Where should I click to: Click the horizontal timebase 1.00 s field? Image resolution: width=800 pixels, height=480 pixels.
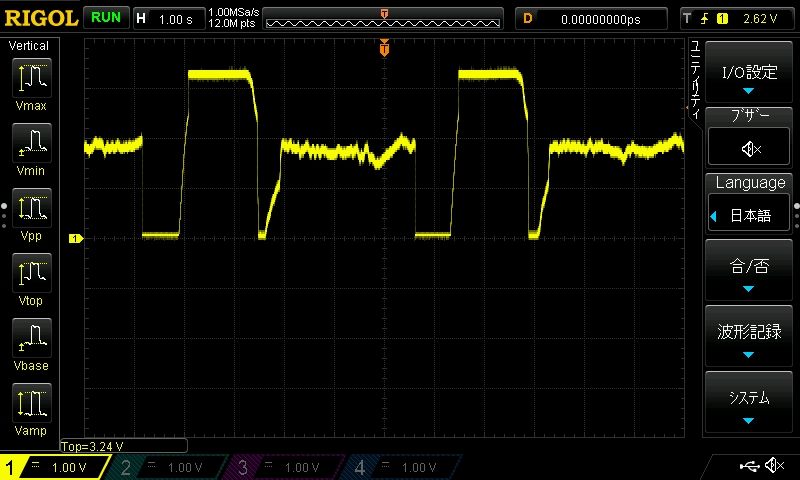[x=168, y=19]
